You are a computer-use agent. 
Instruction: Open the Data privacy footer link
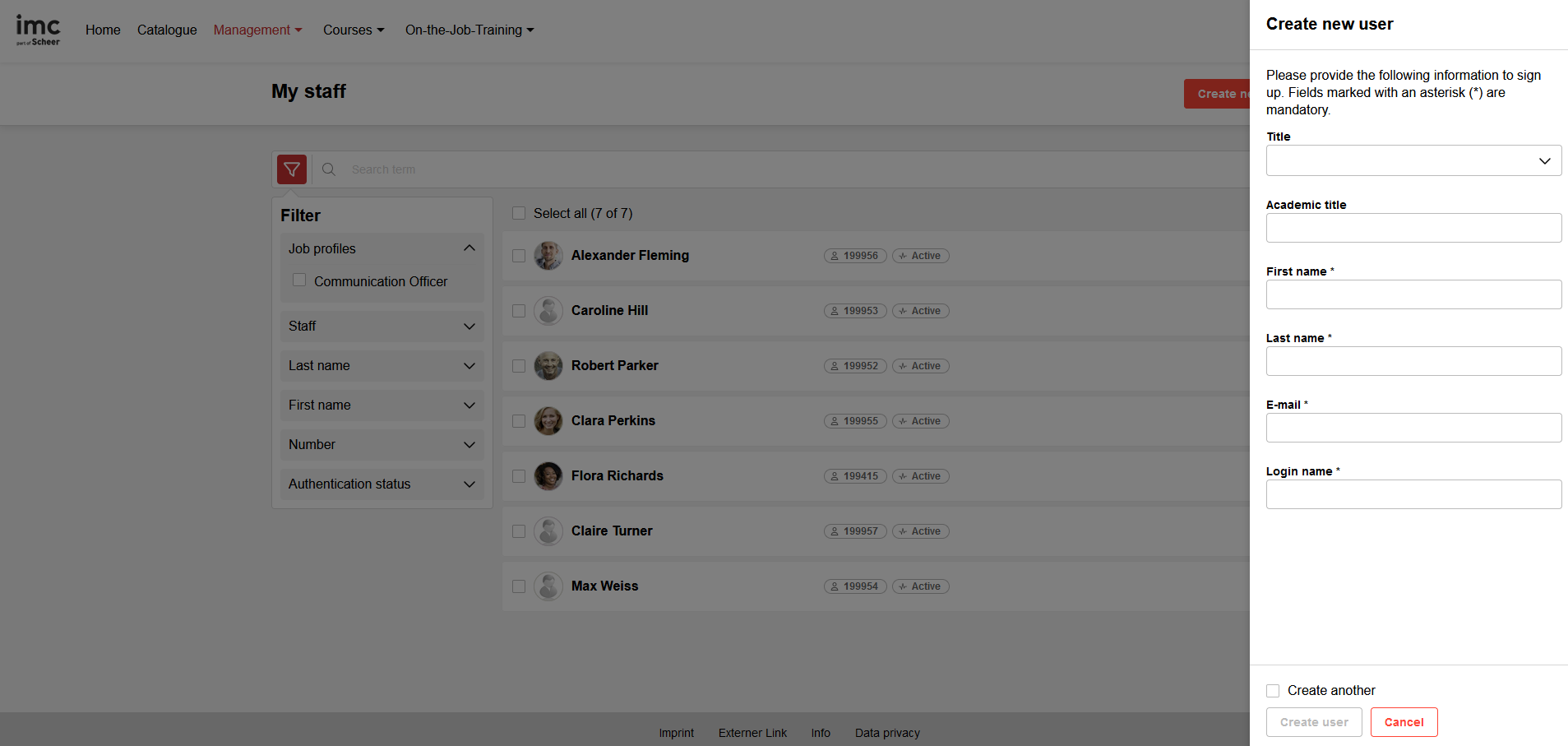(x=887, y=733)
